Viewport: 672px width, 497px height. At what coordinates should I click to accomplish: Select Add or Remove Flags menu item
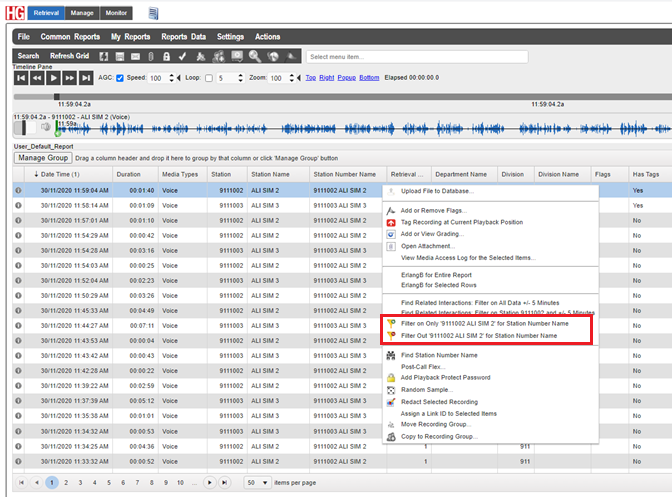434,210
